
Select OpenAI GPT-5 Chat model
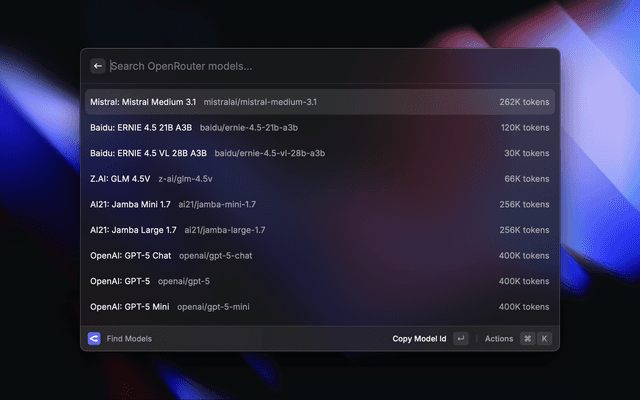tap(131, 256)
